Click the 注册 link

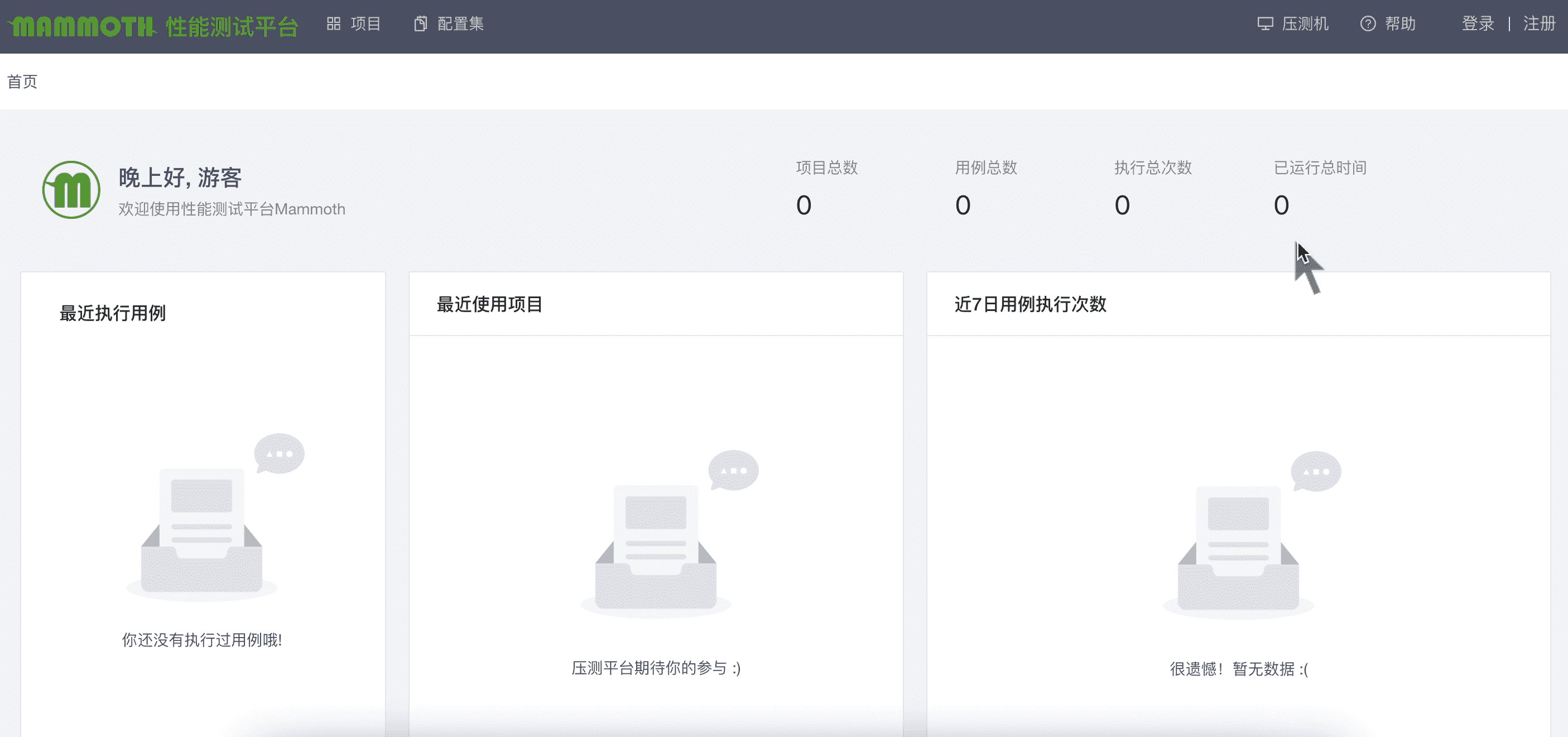point(1540,24)
